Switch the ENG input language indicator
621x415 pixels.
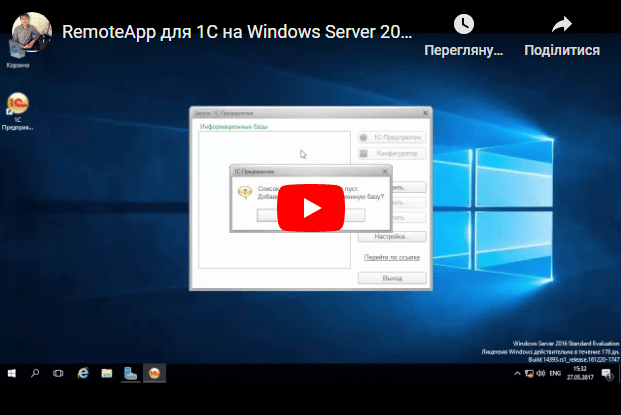point(555,373)
